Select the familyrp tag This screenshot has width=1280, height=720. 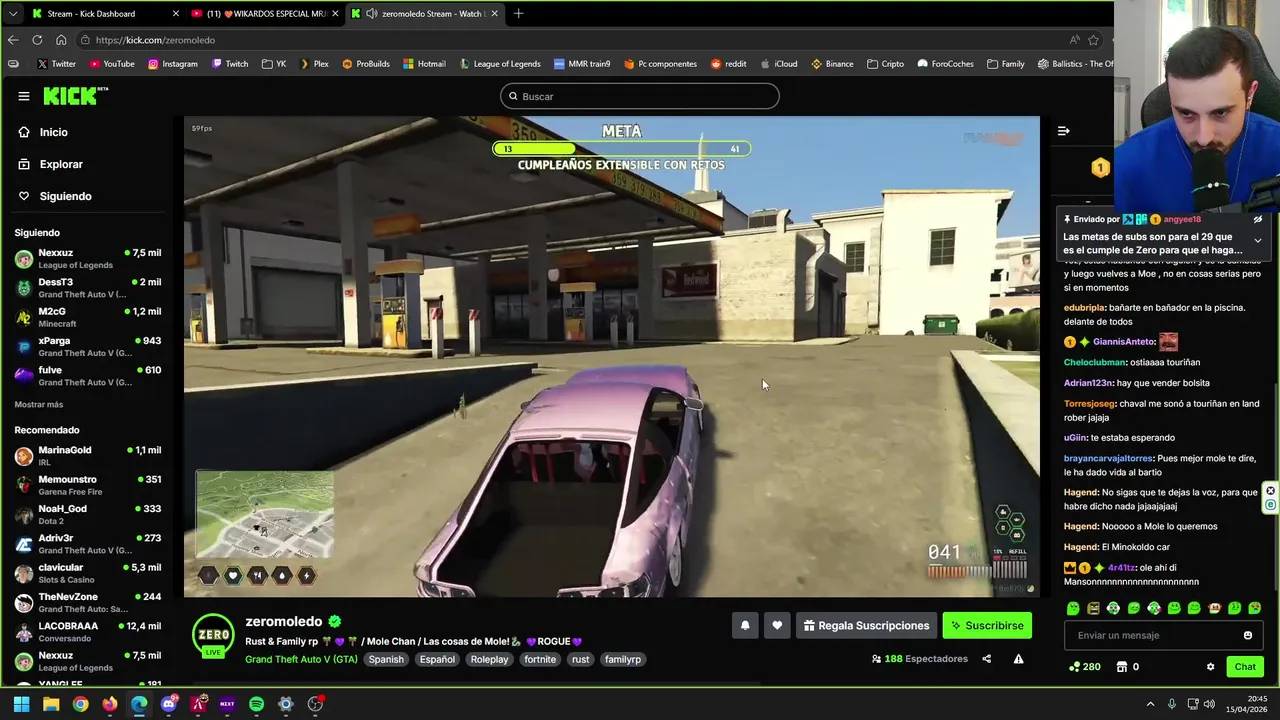tap(623, 659)
